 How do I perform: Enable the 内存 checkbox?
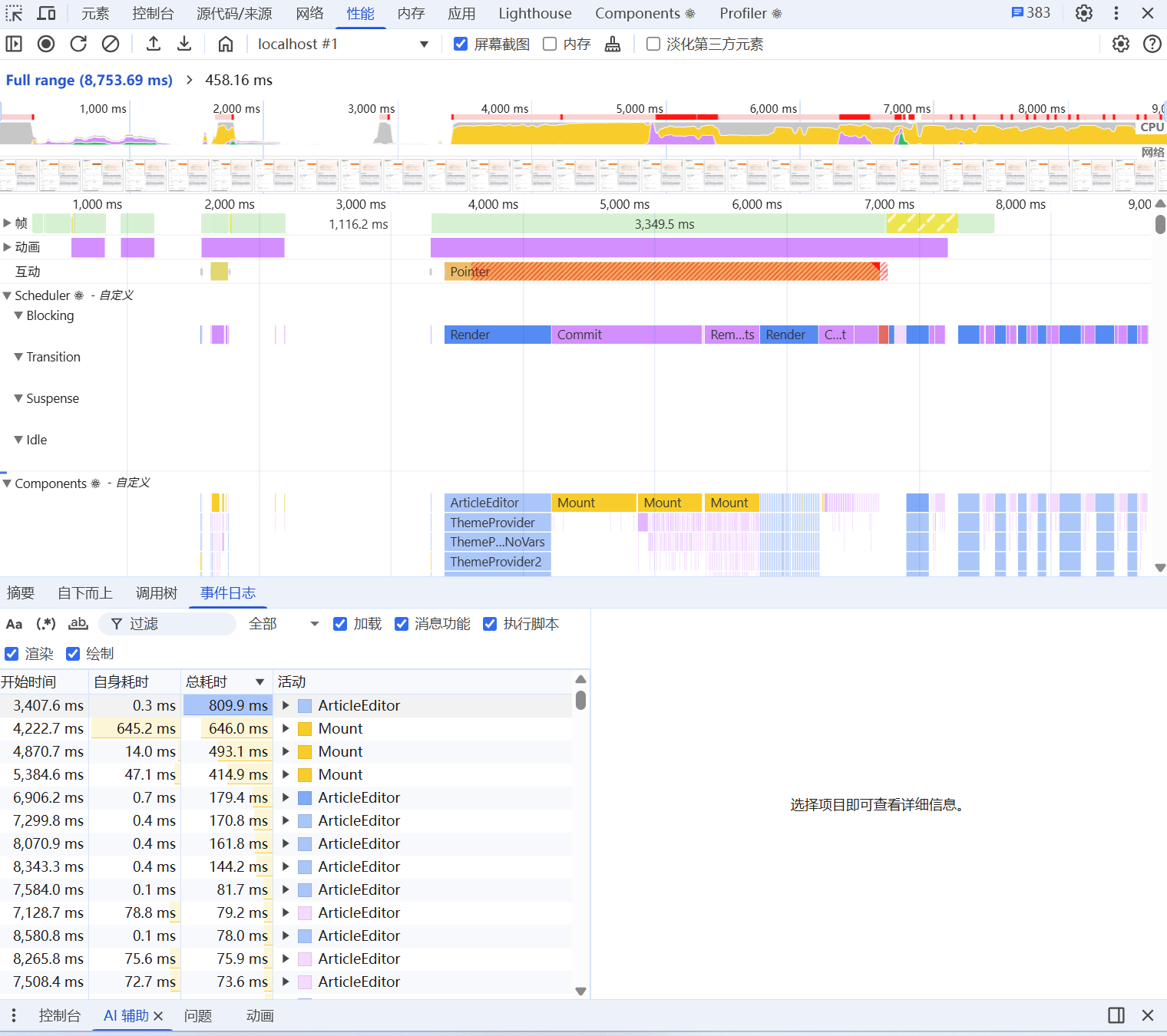[x=550, y=44]
